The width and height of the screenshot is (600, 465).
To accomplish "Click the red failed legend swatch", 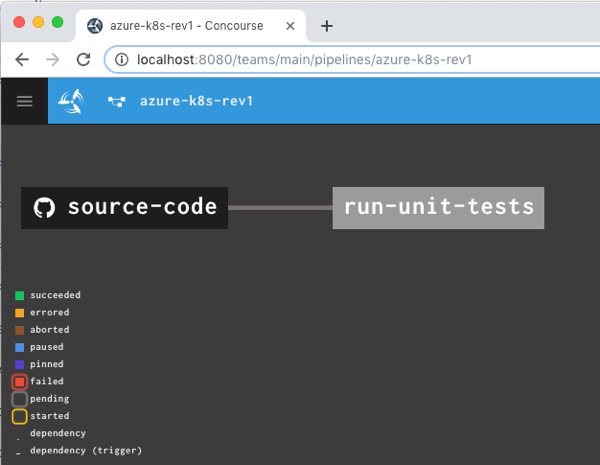I will 19,382.
